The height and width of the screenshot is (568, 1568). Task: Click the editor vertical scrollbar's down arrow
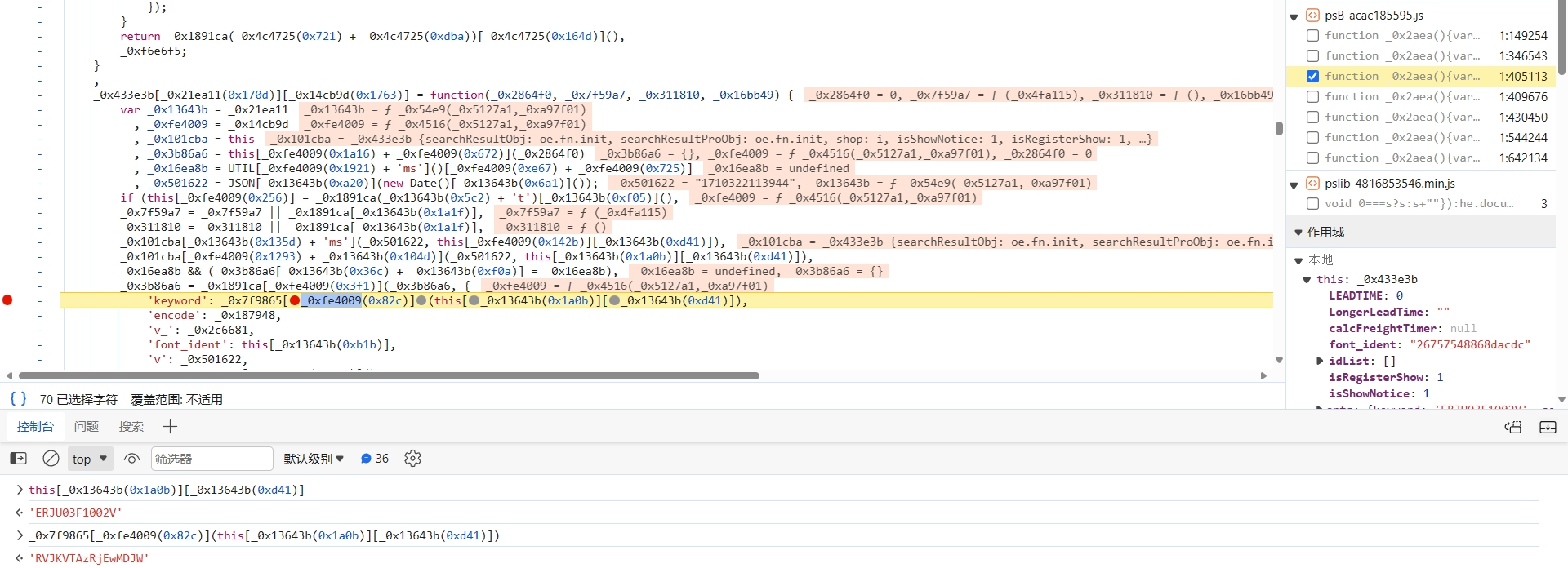[1279, 360]
